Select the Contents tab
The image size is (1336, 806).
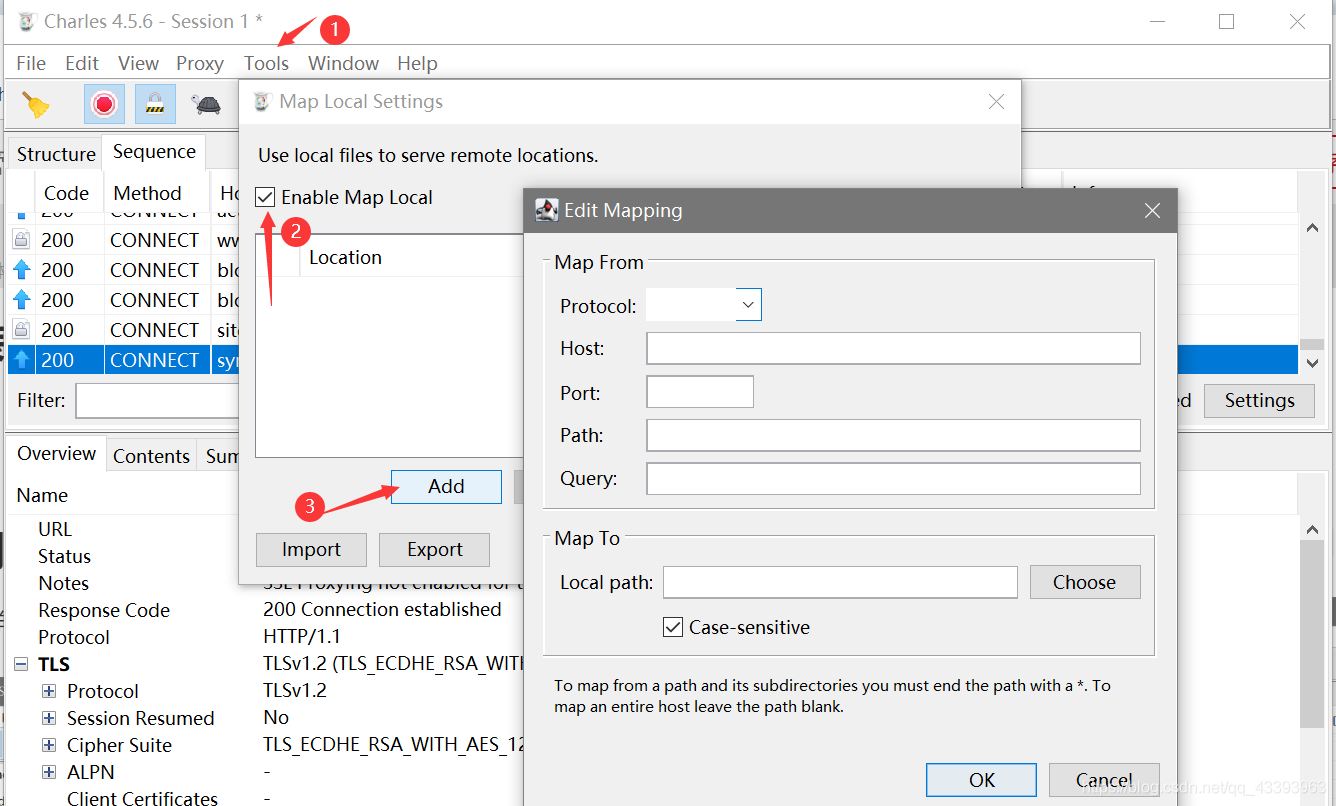(151, 456)
